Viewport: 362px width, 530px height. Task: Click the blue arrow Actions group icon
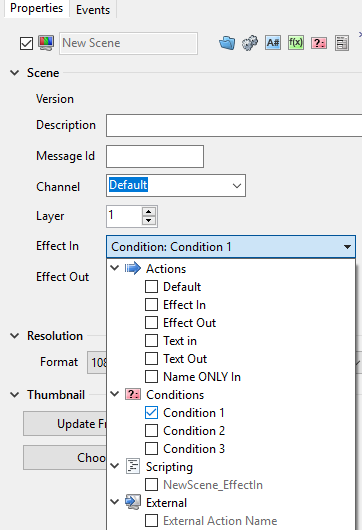132,268
